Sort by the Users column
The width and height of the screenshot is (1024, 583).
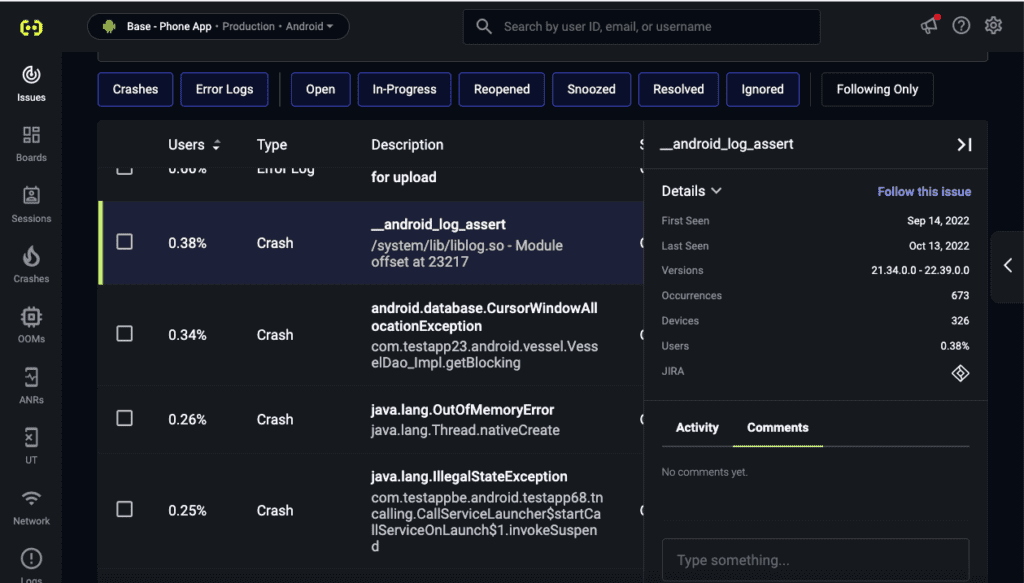tap(194, 145)
